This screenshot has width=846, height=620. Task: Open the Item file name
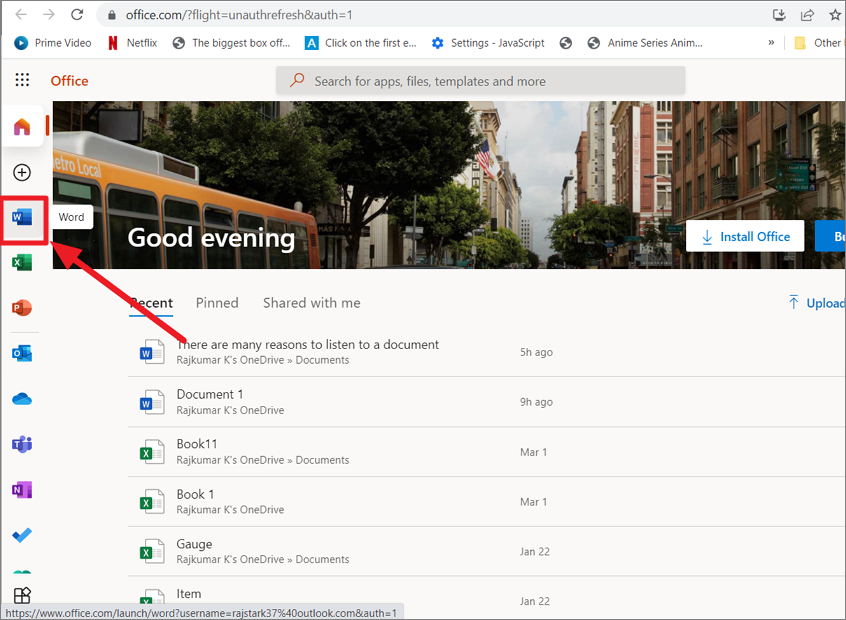coord(189,594)
